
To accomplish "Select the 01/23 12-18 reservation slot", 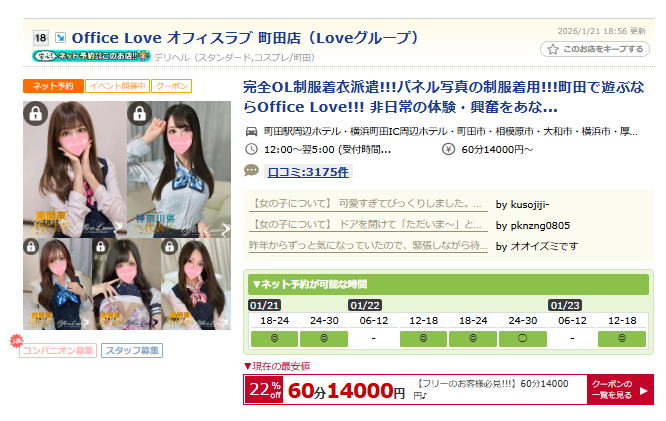I will [622, 339].
